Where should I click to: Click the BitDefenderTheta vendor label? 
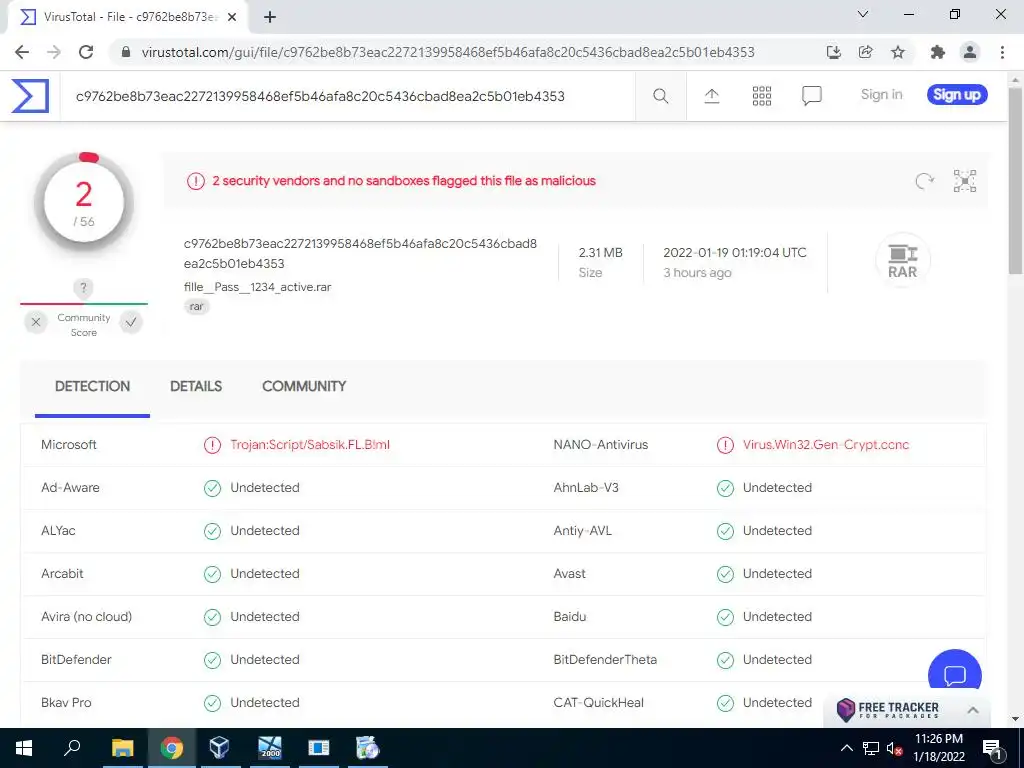[605, 660]
